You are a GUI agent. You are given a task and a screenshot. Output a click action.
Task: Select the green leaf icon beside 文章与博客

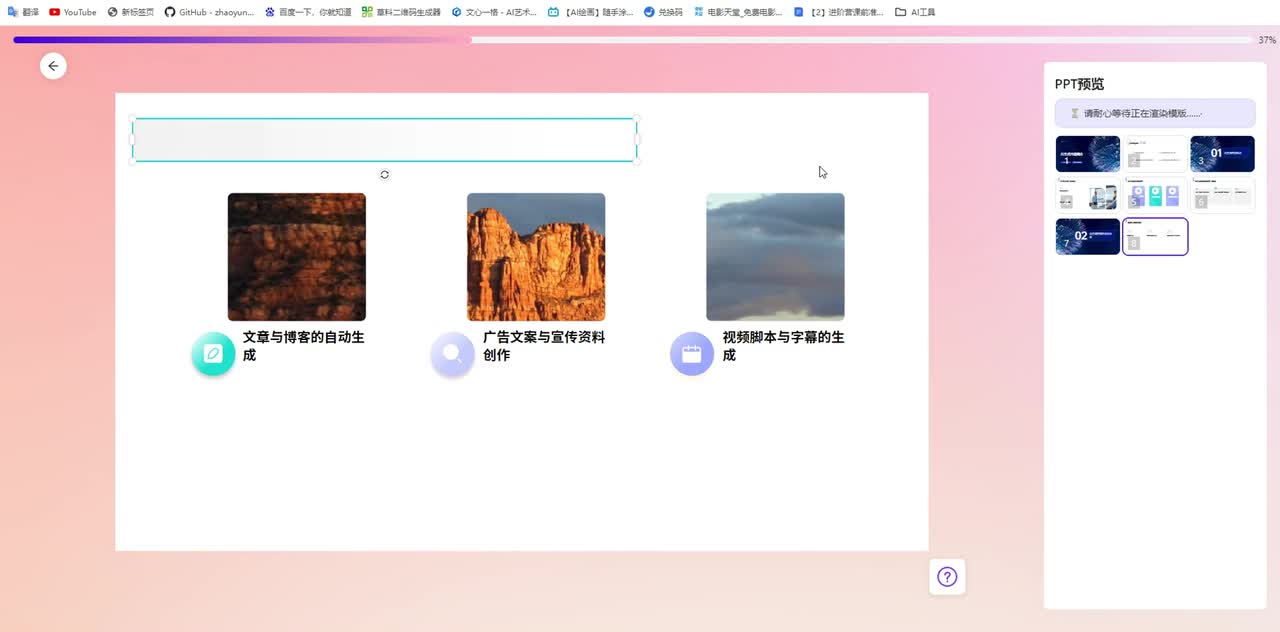click(x=213, y=354)
